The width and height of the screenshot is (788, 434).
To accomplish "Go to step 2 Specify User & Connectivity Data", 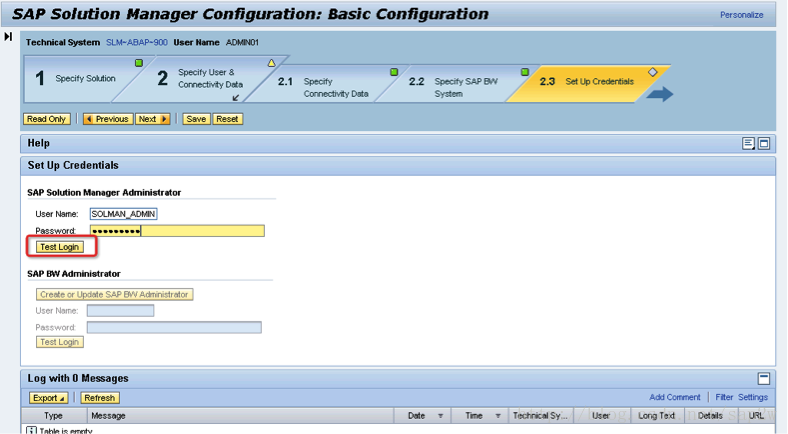I will point(210,78).
